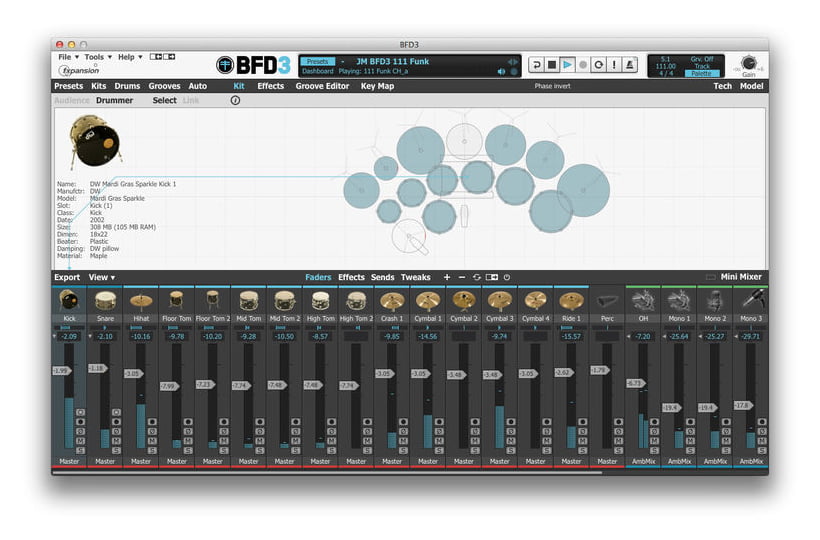This screenshot has width=820, height=540.
Task: Open the Tech panel tab
Action: coord(722,86)
